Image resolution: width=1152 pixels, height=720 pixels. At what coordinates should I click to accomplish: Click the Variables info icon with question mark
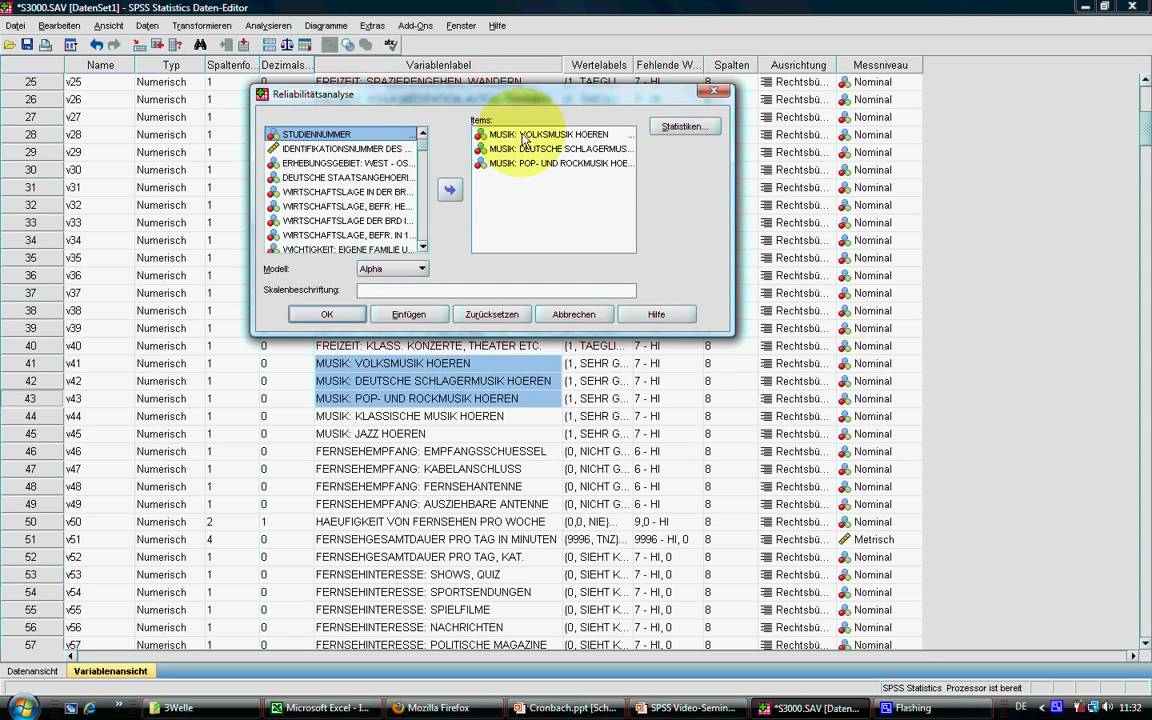click(175, 45)
